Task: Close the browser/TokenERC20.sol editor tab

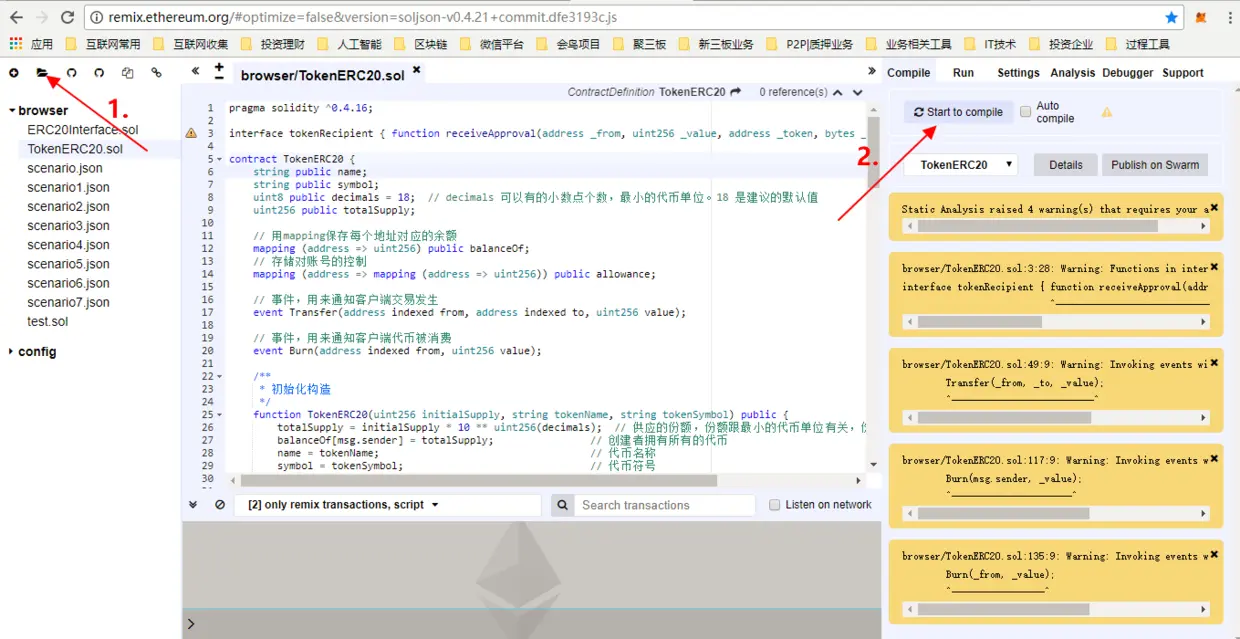Action: [417, 70]
